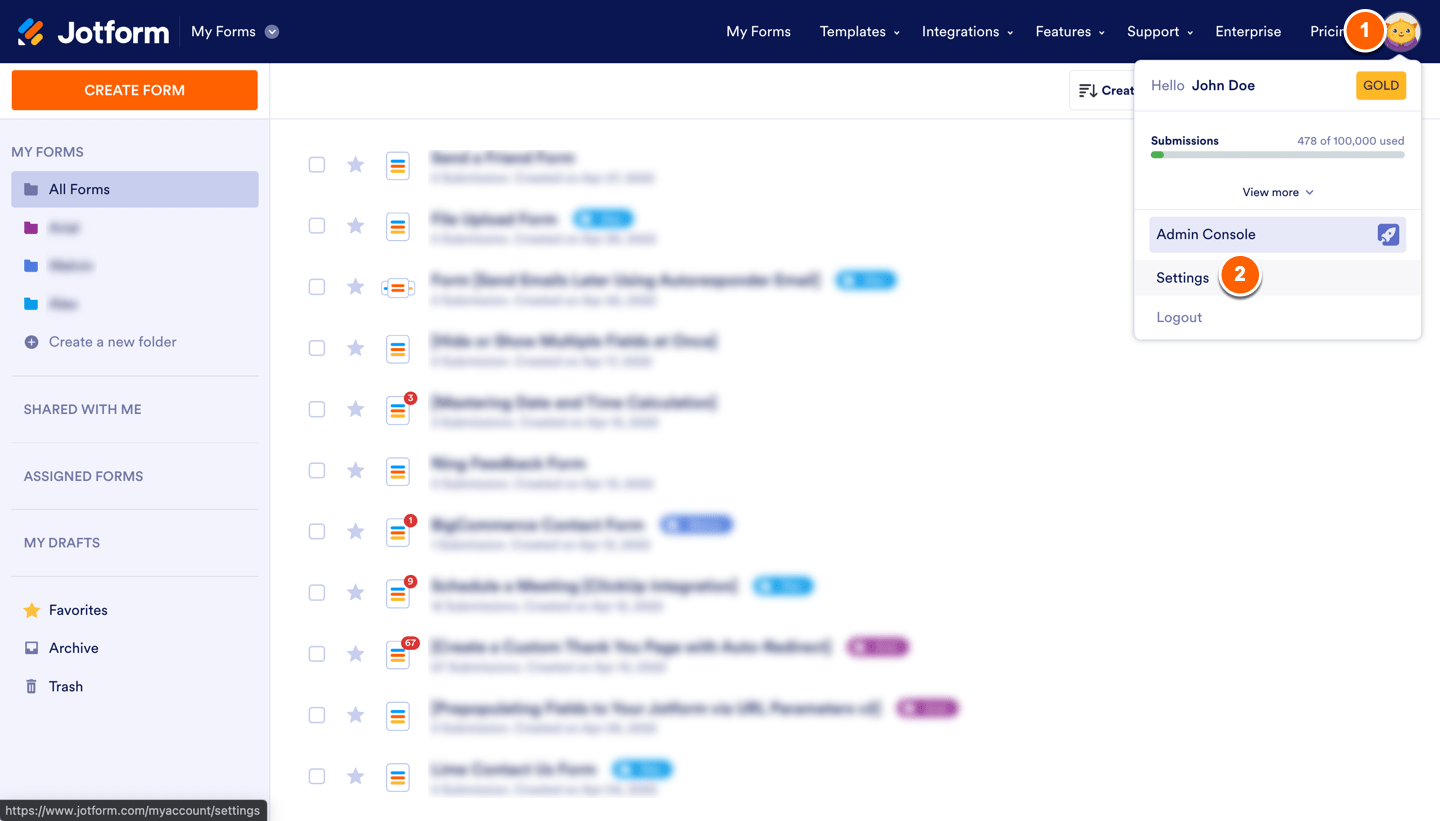
Task: Expand the Integrations menu
Action: (x=967, y=32)
